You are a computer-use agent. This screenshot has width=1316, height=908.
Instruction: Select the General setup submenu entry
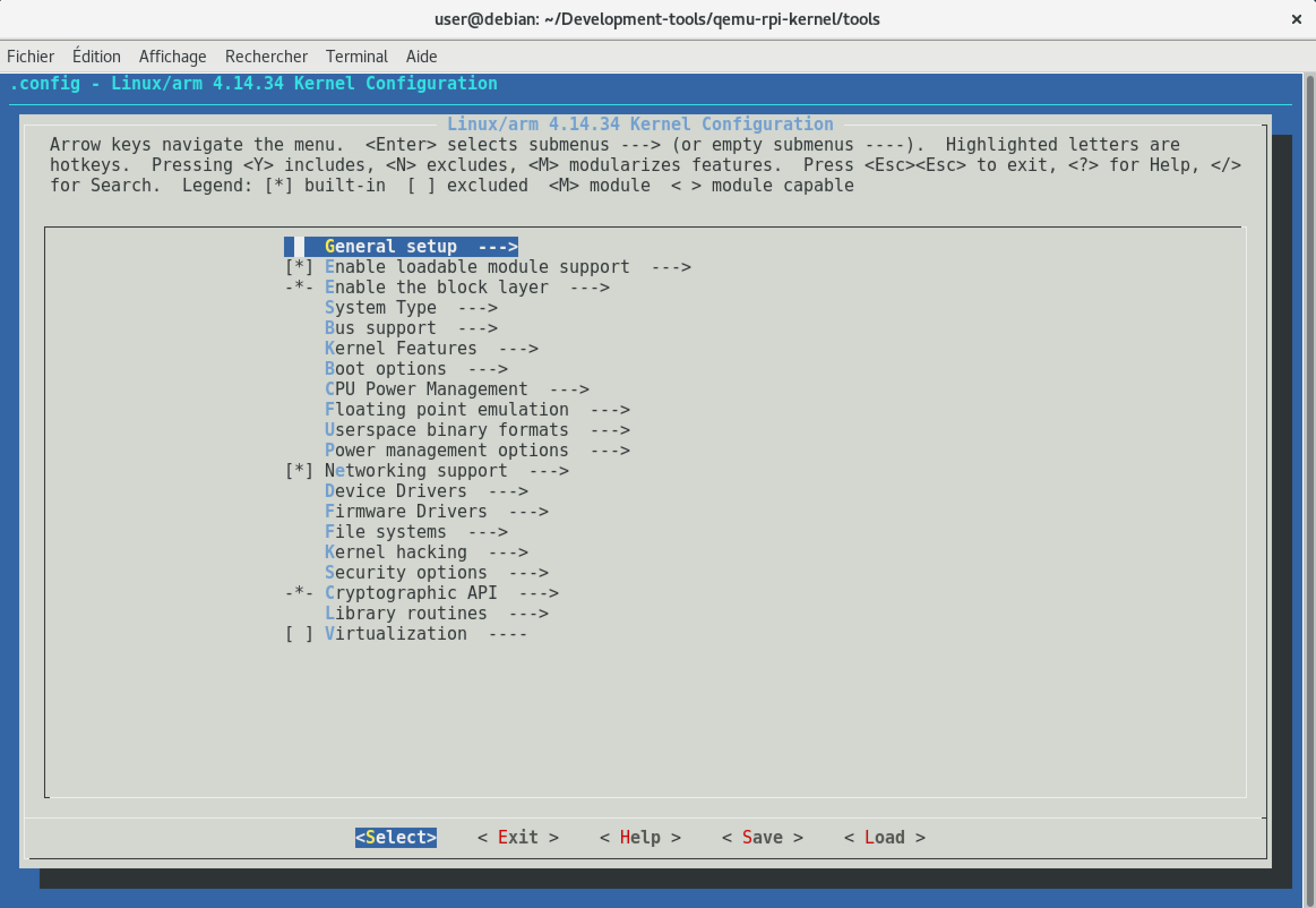tap(401, 246)
